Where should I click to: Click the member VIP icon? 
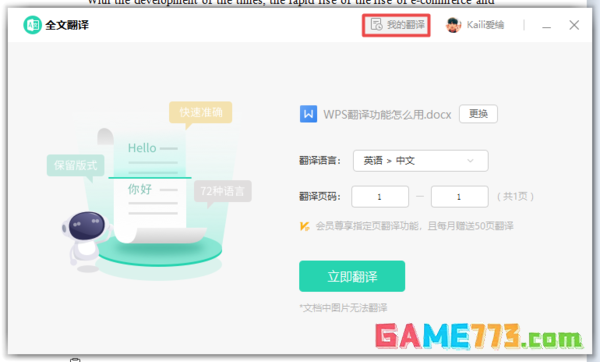pyautogui.click(x=305, y=226)
